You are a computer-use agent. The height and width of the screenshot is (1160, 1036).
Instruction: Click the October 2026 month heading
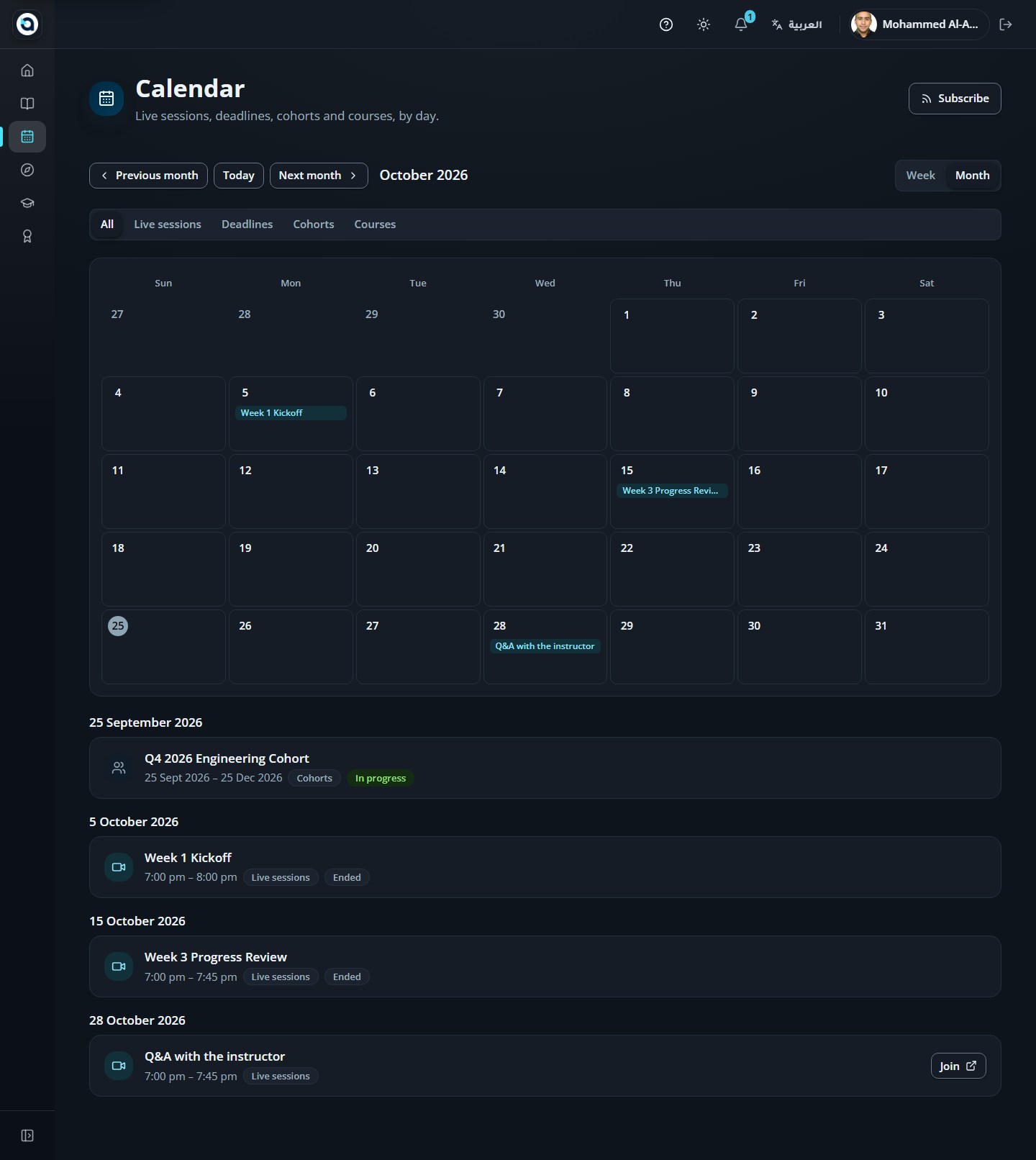pos(424,176)
